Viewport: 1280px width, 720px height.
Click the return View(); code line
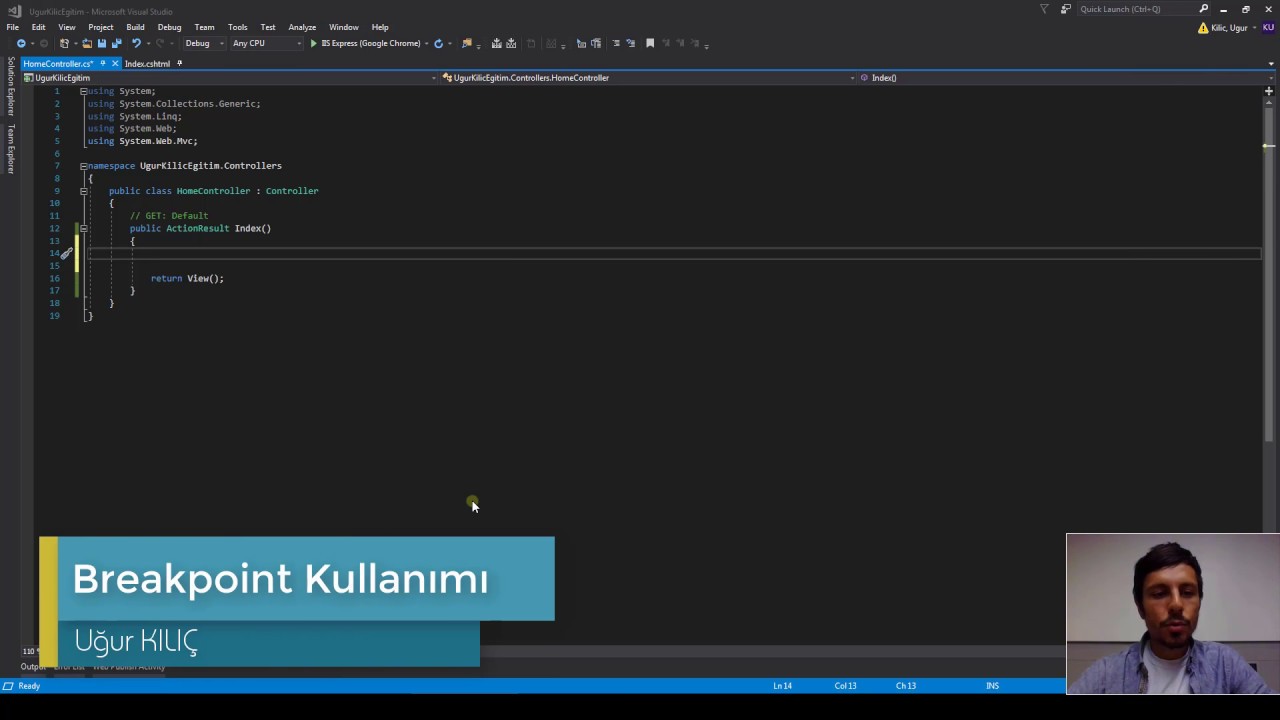coord(187,278)
